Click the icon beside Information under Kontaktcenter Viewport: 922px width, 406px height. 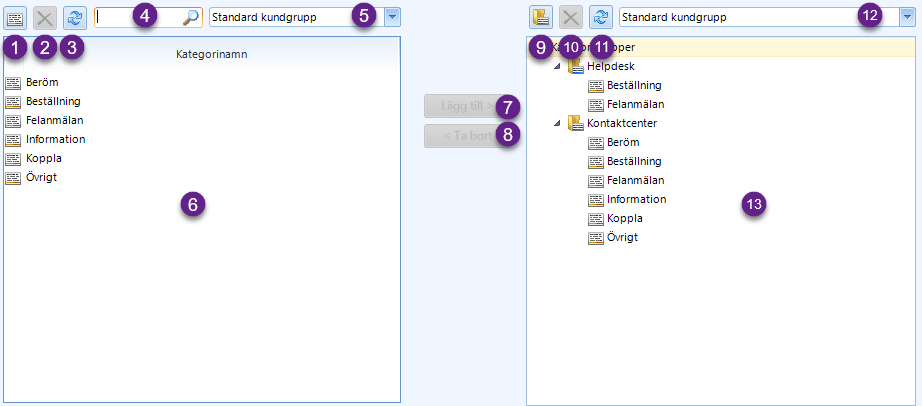pos(596,200)
